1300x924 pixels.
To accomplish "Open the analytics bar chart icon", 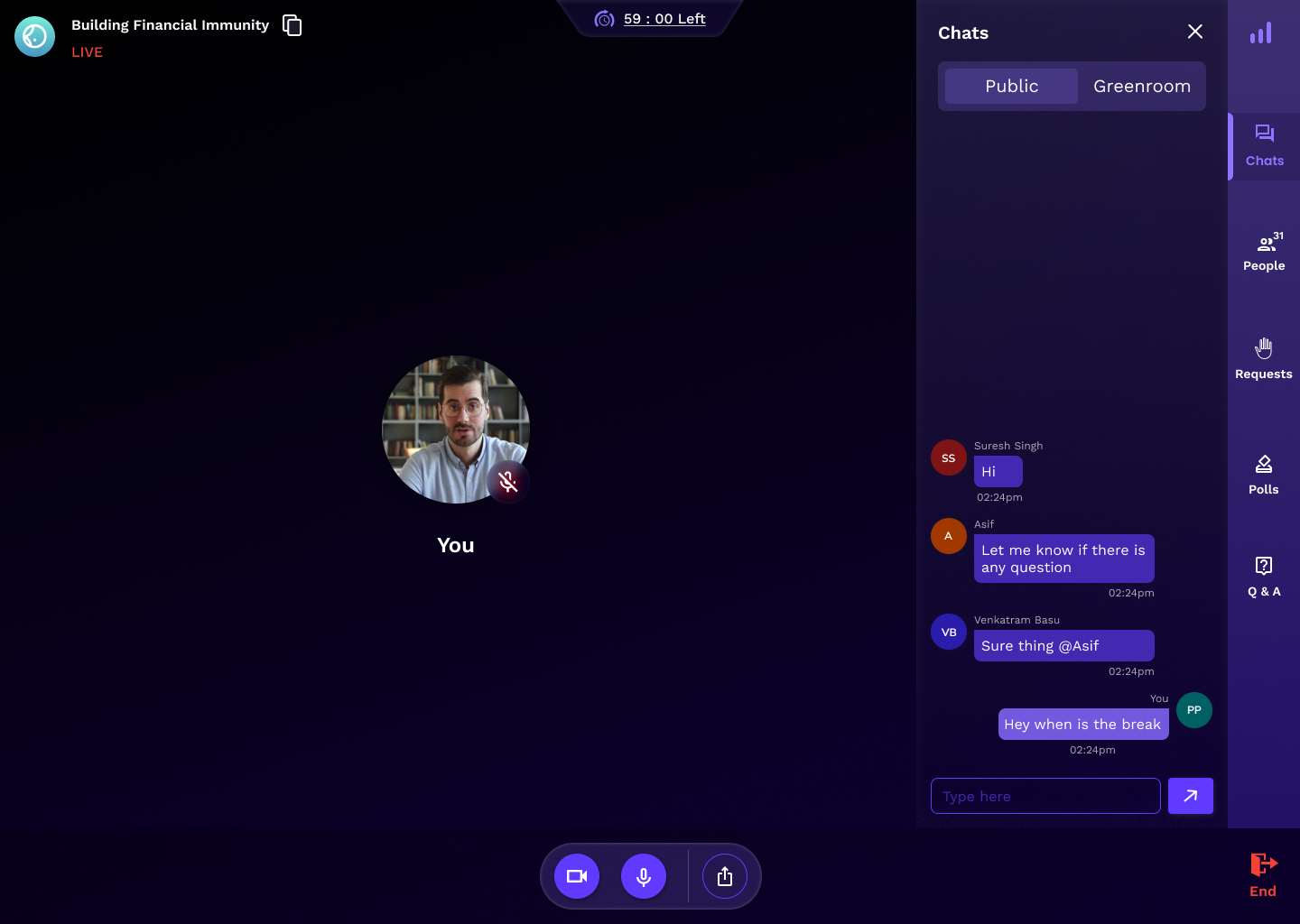I will coord(1261,33).
